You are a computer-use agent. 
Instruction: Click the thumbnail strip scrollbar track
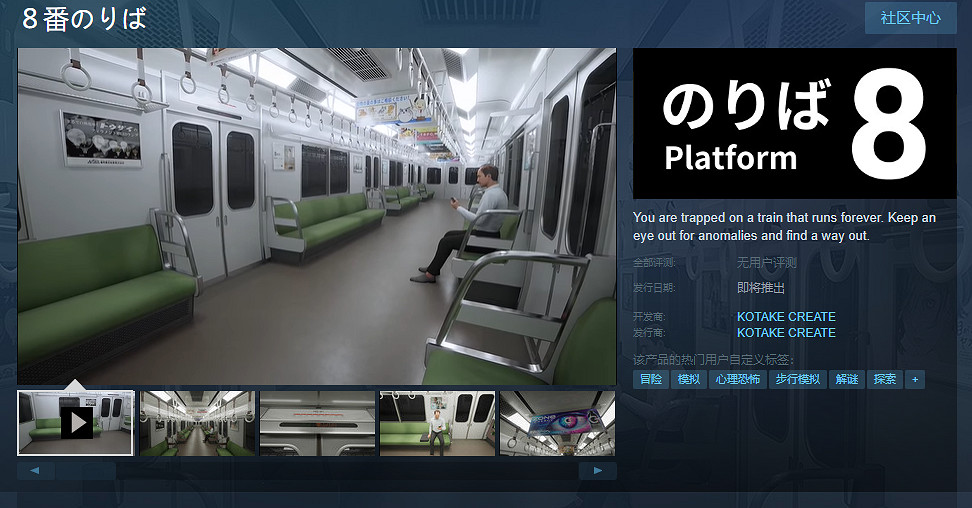[x=316, y=470]
